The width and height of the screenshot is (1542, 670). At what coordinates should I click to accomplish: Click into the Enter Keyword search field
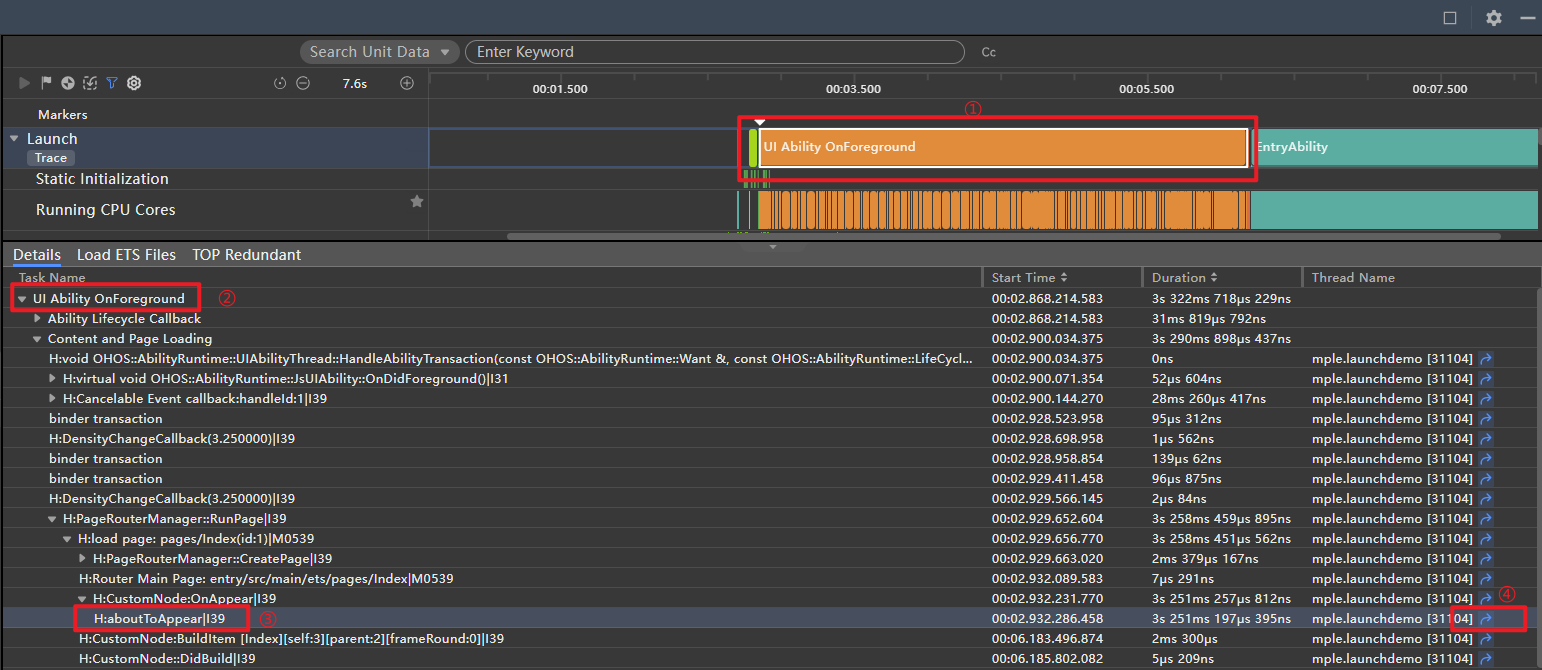point(715,52)
